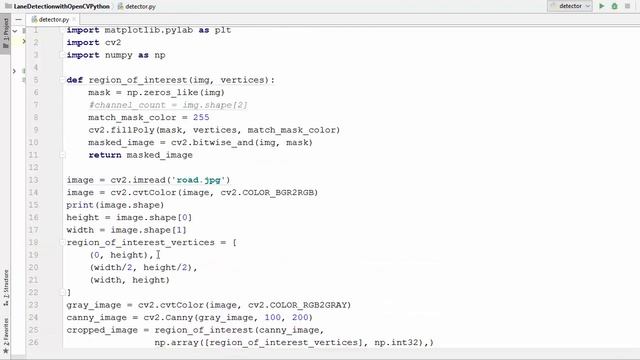Viewport: 640px width, 360px height.
Task: Collapse the top project tree node
Action: point(15,31)
